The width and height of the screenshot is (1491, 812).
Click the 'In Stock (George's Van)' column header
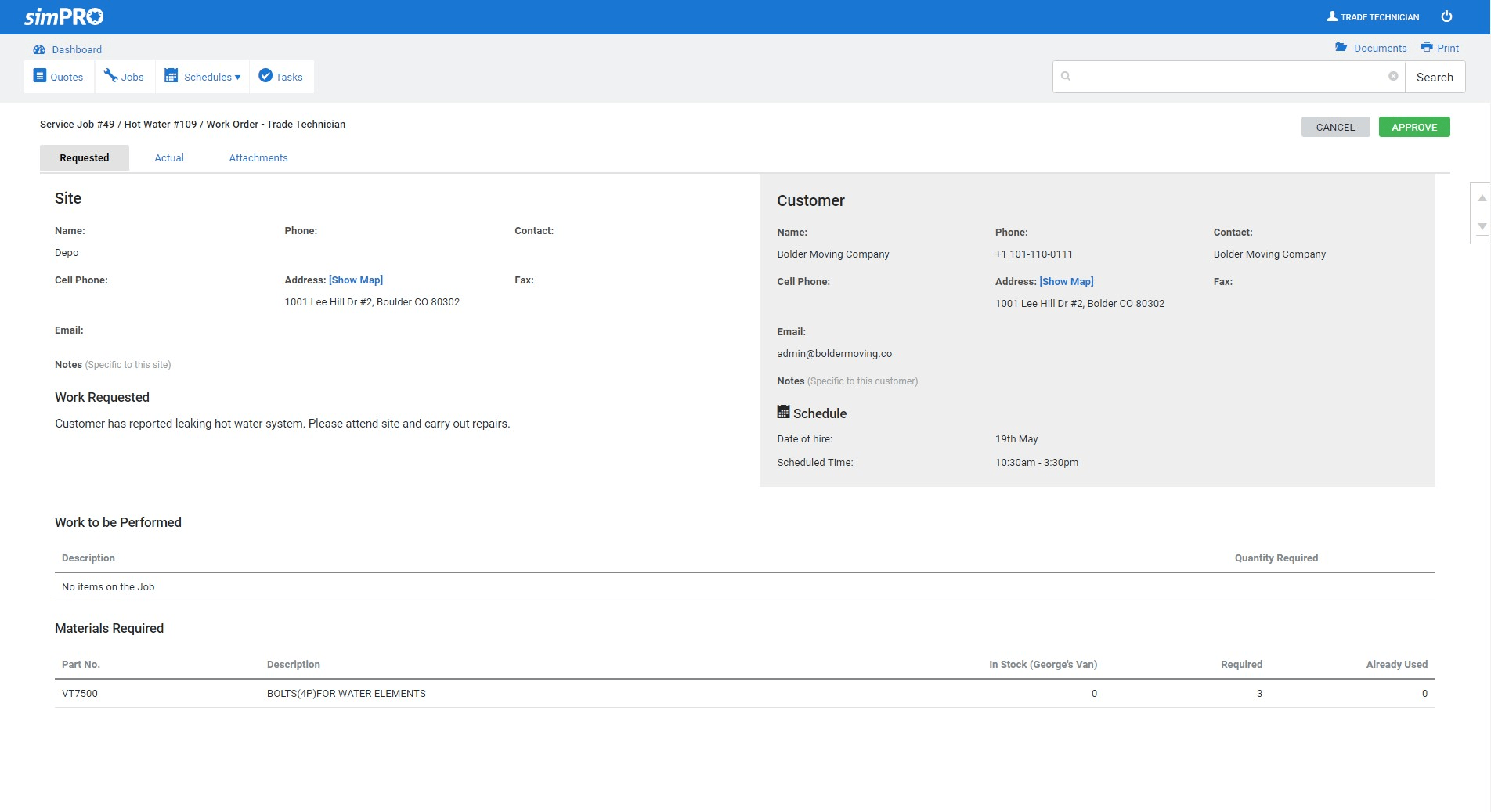click(x=1042, y=664)
